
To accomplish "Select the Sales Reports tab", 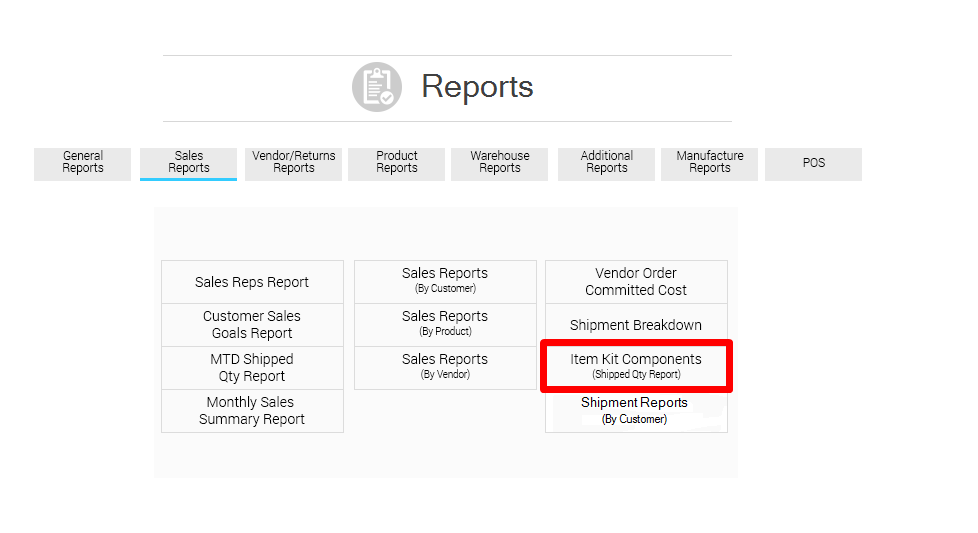I will [188, 163].
